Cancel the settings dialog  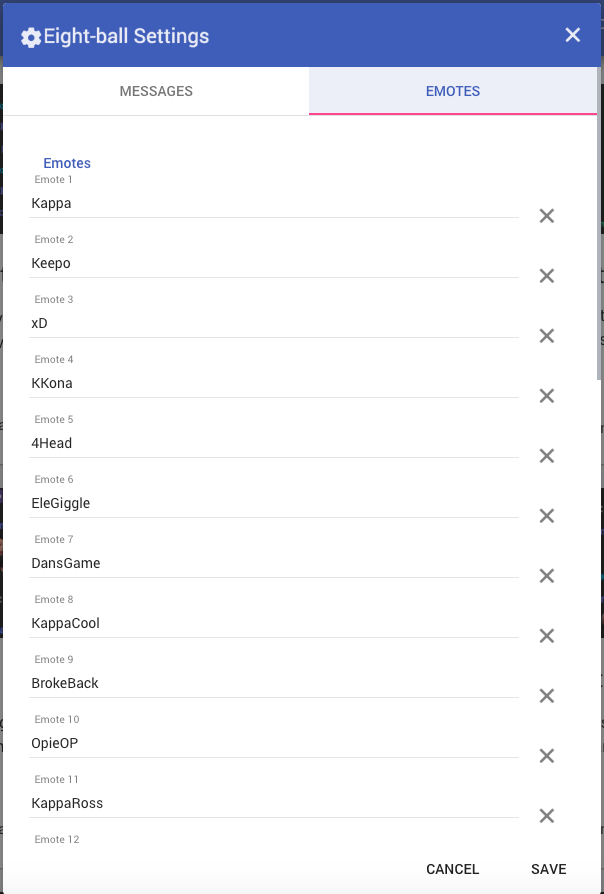pyautogui.click(x=452, y=869)
